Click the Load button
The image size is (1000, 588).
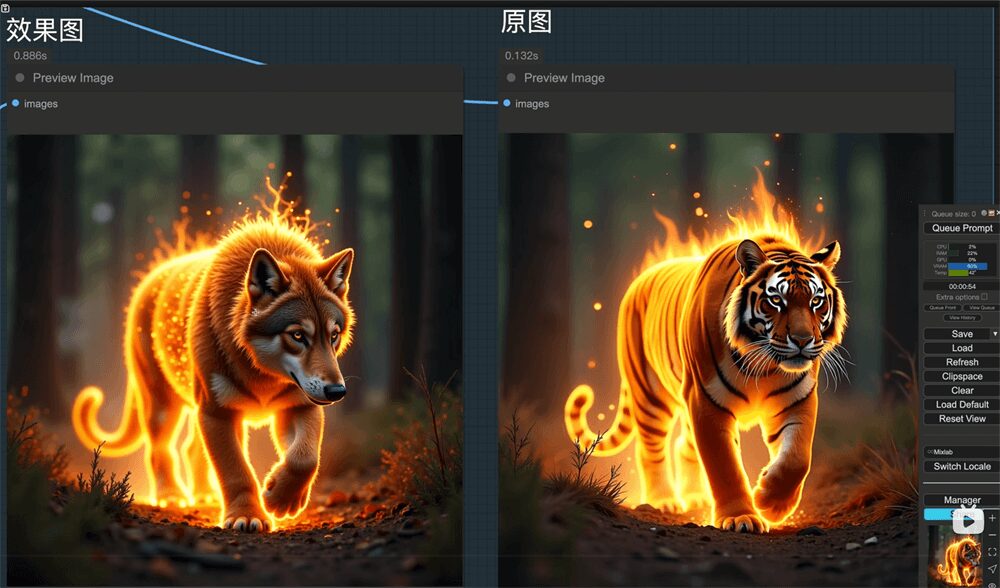[962, 348]
